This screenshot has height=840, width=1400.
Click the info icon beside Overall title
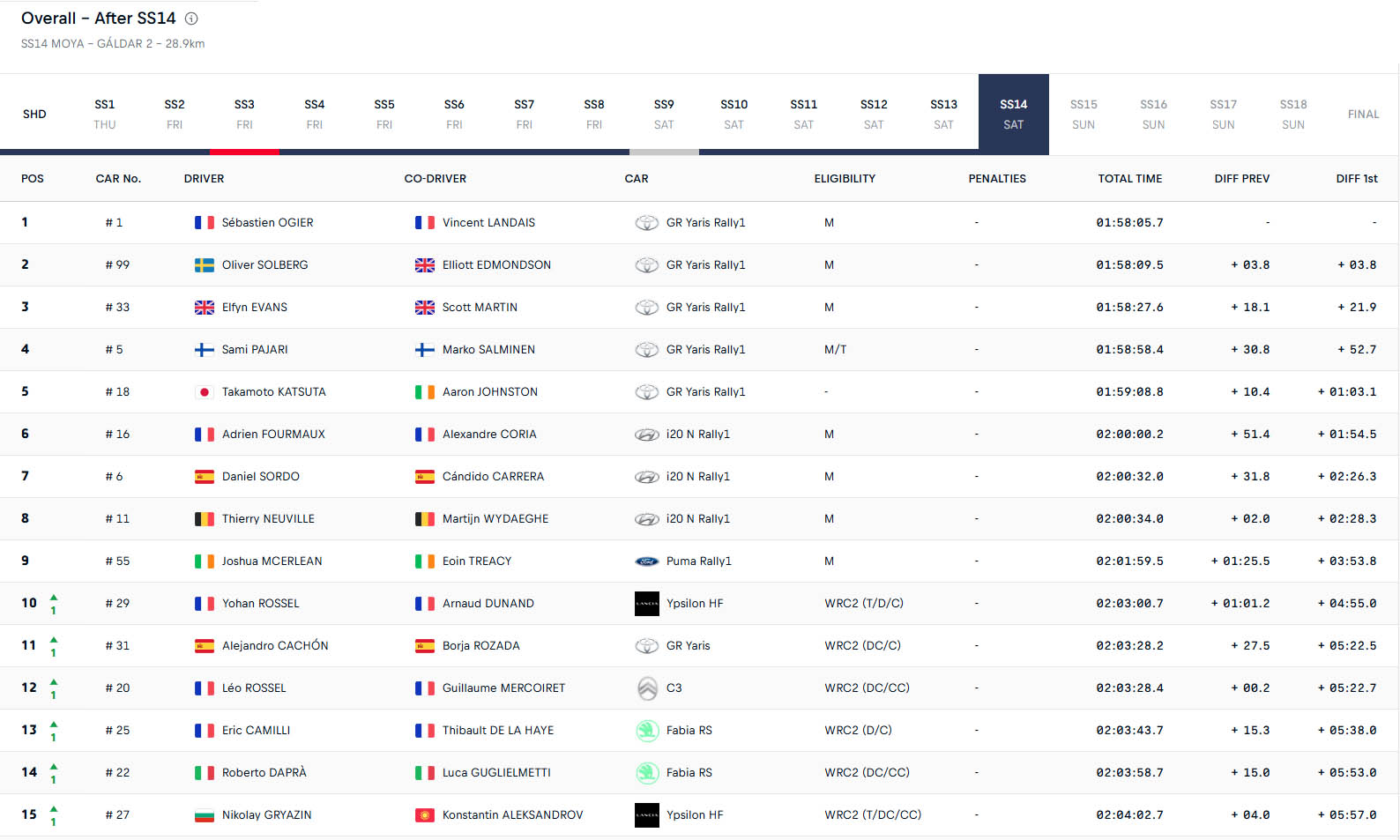pos(191,19)
